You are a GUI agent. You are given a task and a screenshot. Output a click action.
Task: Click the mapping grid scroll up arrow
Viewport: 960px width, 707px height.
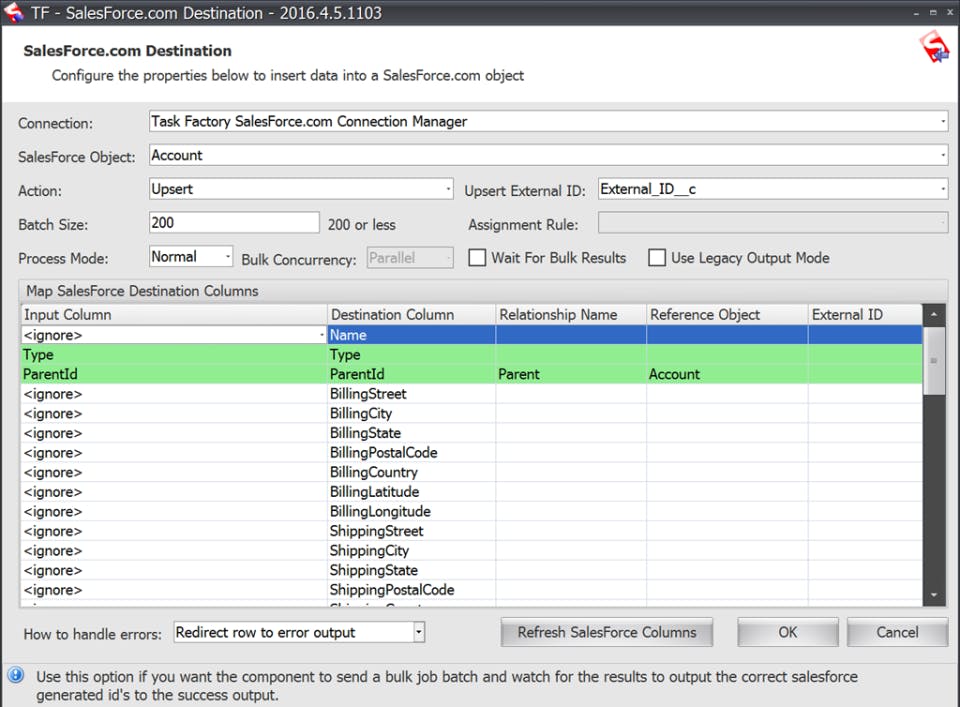point(934,315)
